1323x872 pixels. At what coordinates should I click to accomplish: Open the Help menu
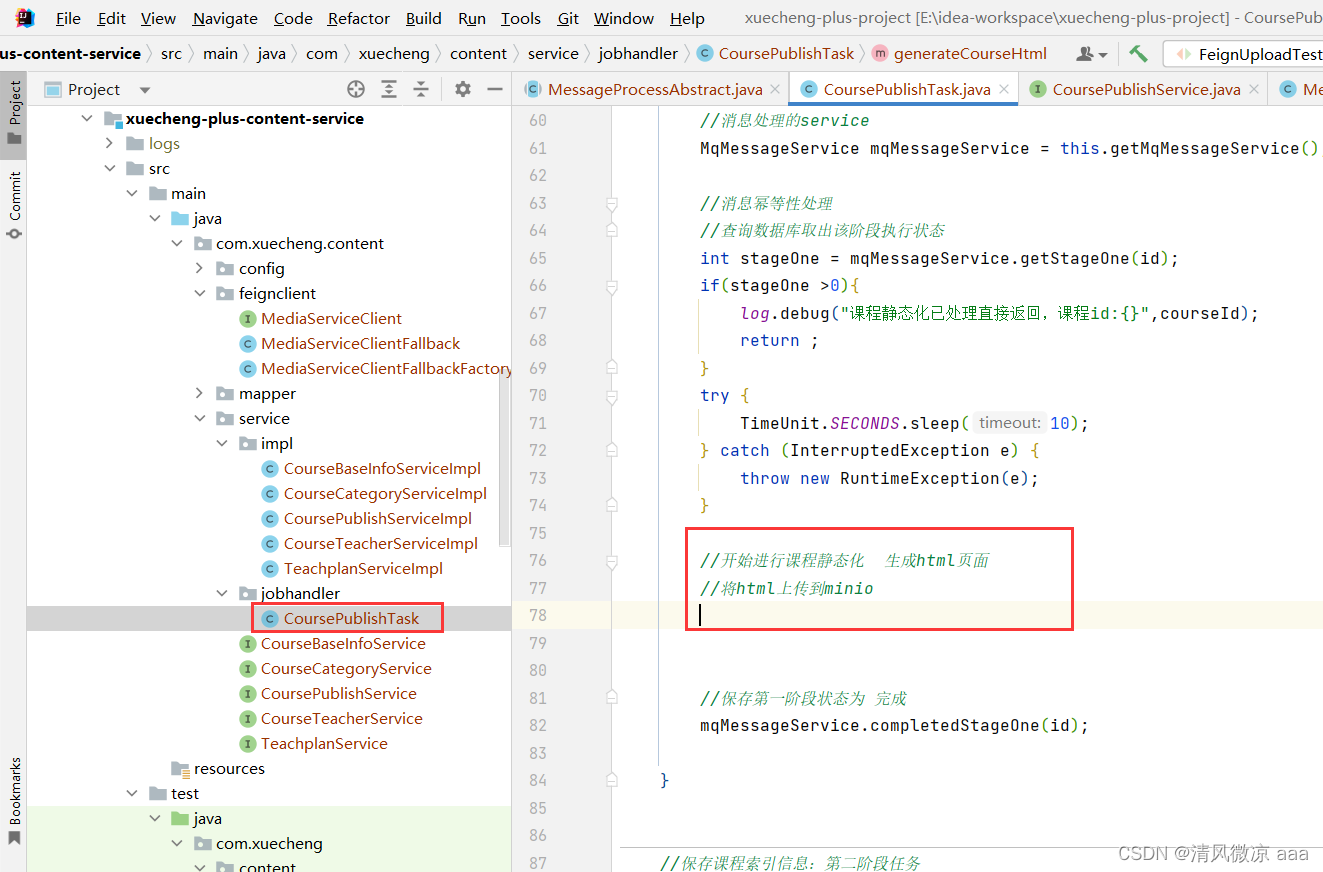point(687,18)
